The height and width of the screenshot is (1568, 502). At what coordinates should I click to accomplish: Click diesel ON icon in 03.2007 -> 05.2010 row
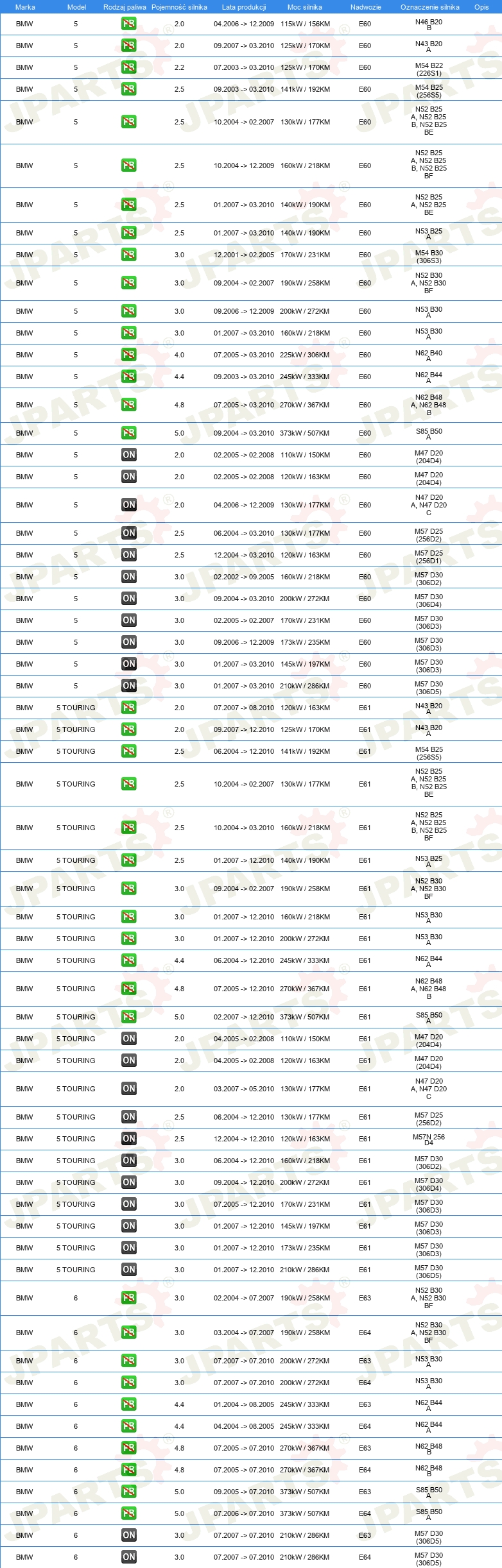[128, 1089]
